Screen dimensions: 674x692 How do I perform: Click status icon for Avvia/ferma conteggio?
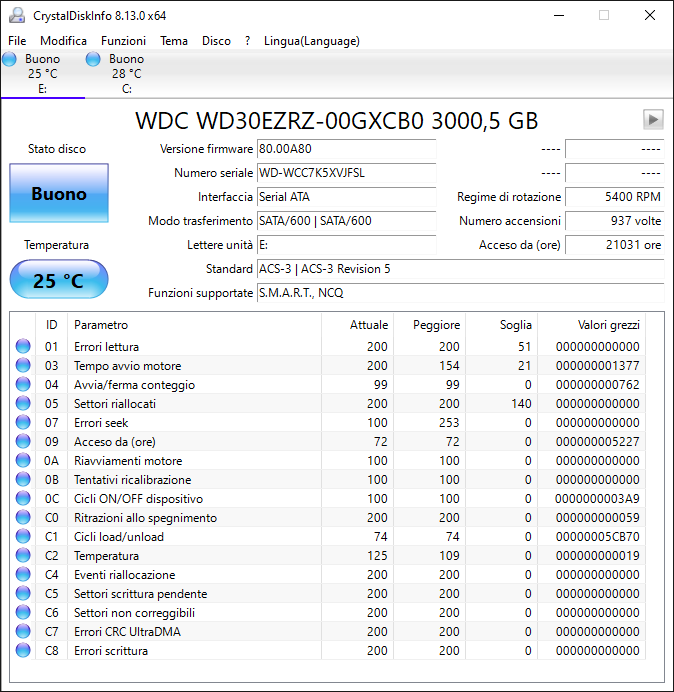23,384
